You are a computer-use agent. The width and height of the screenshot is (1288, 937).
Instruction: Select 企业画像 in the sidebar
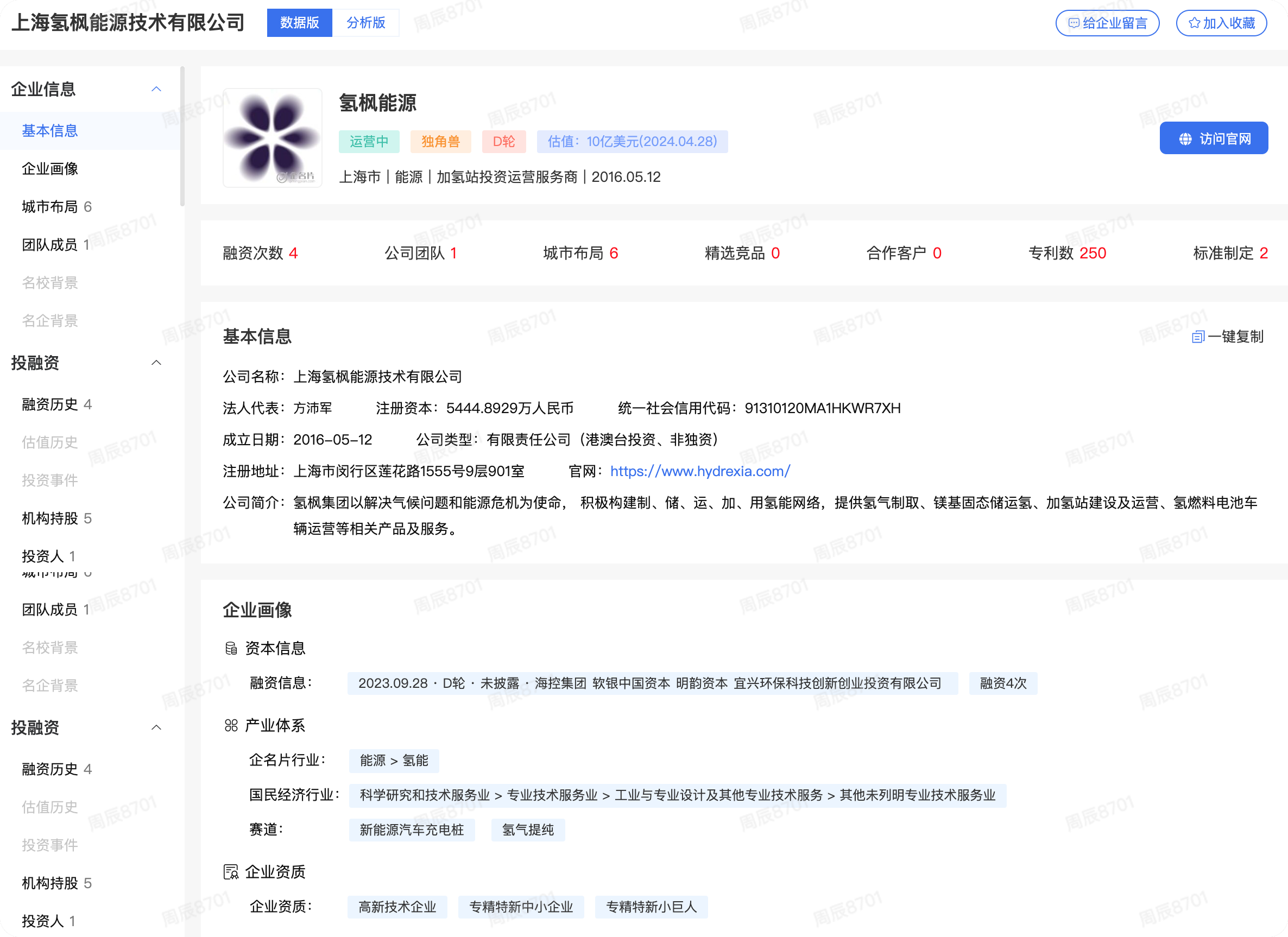[x=50, y=169]
